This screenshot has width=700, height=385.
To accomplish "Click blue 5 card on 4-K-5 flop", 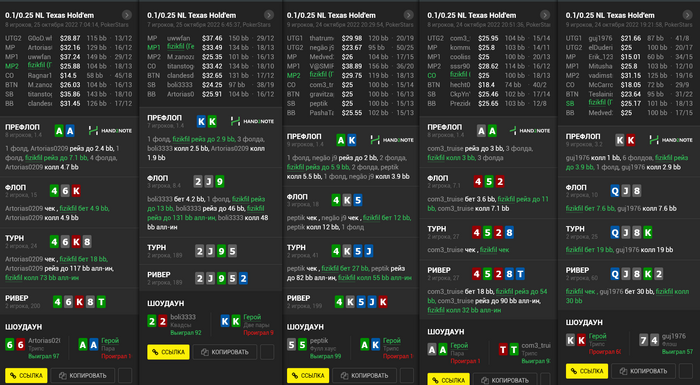I will pos(358,200).
